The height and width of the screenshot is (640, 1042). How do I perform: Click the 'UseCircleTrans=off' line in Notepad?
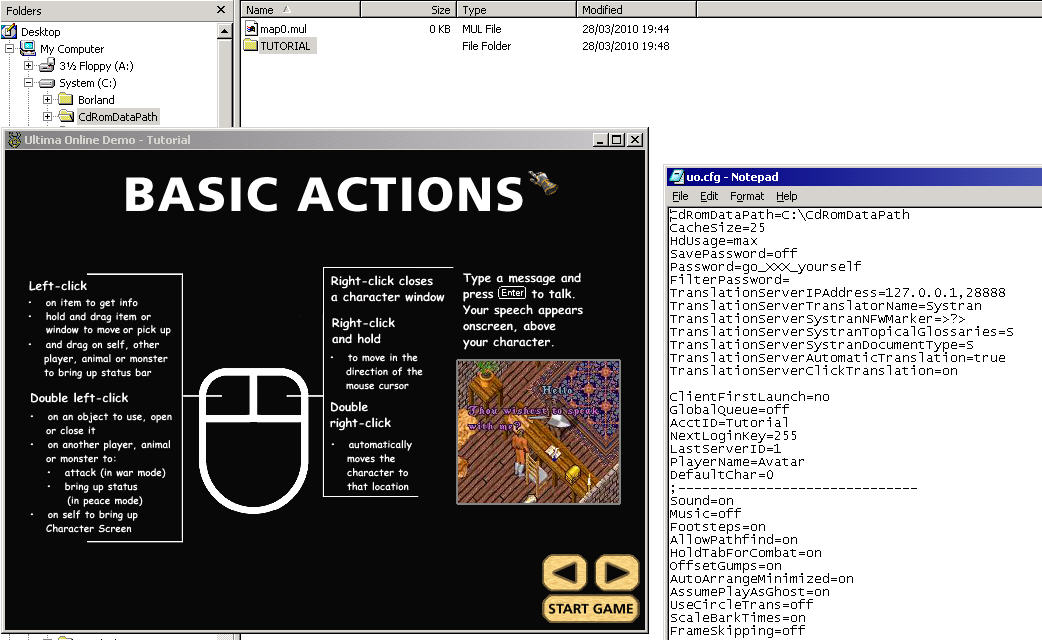tap(741, 605)
